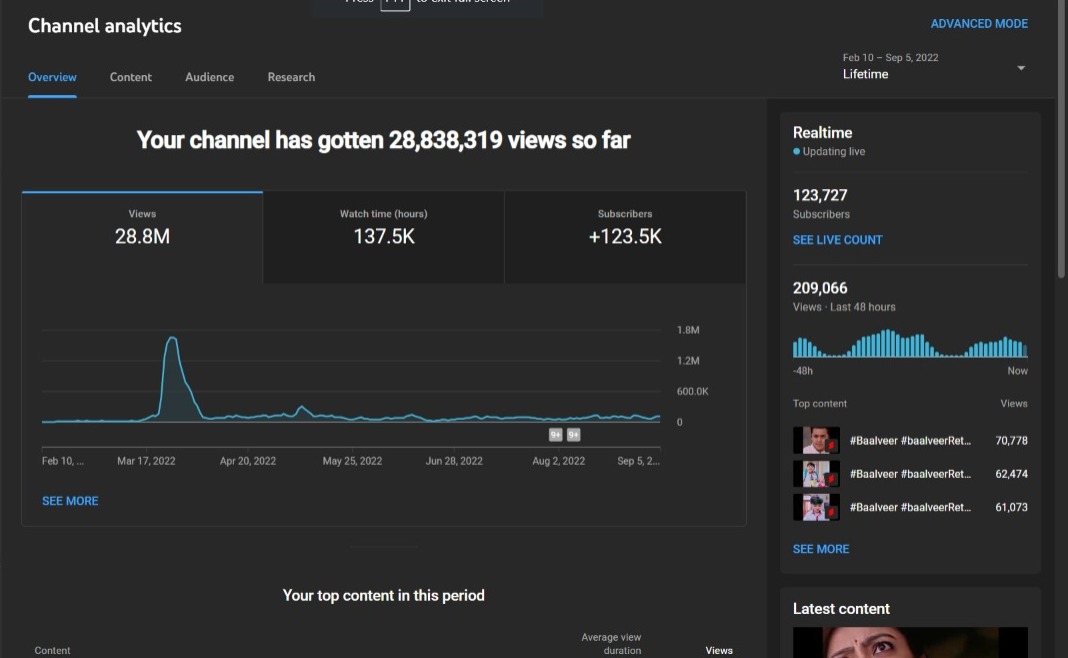Click the 1.8M y-axis label
Viewport: 1068px width, 658px height.
tap(688, 330)
